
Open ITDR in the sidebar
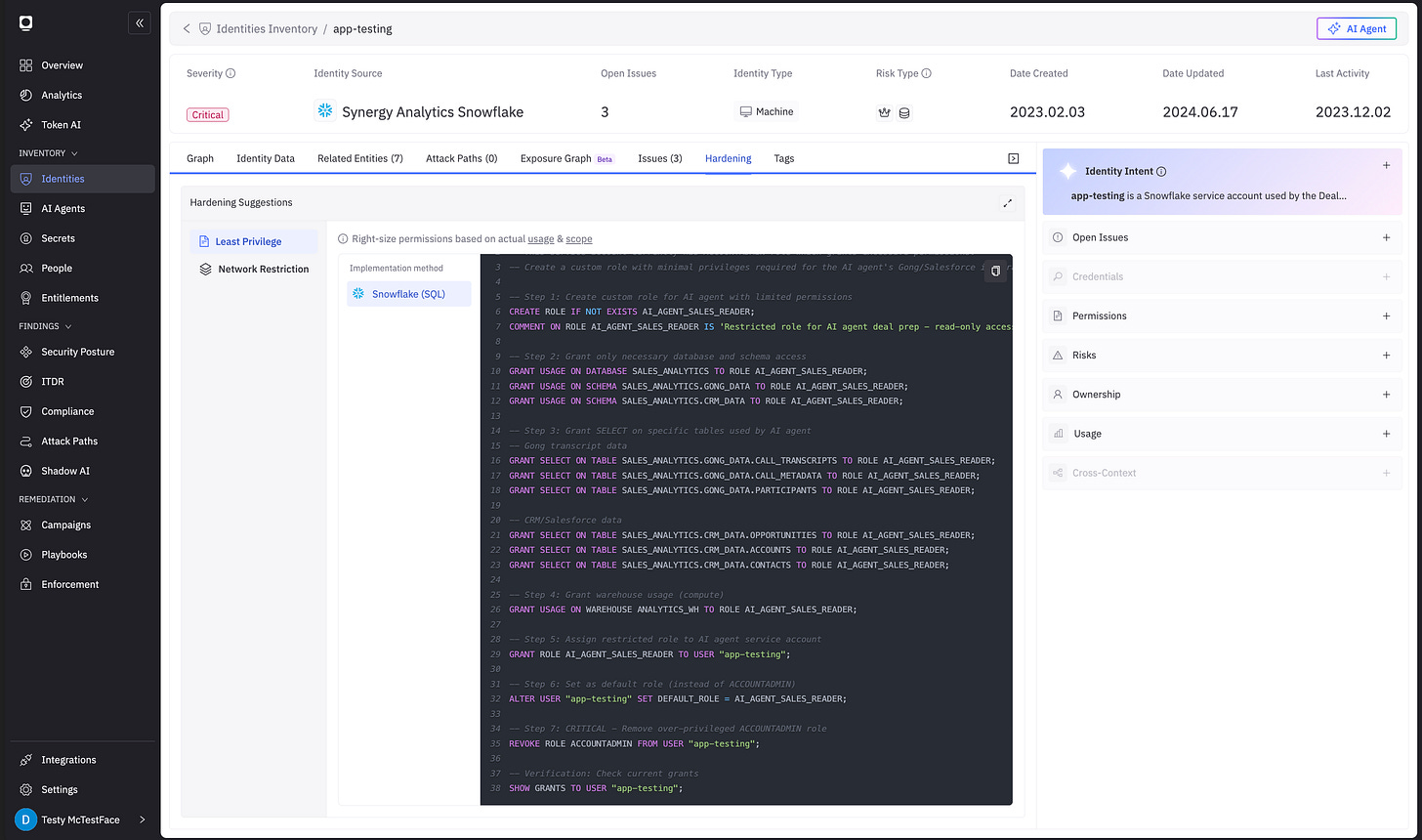[x=83, y=382]
